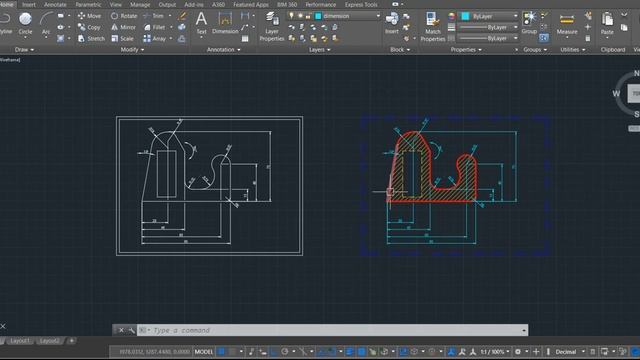Click the Move tool

click(x=89, y=16)
